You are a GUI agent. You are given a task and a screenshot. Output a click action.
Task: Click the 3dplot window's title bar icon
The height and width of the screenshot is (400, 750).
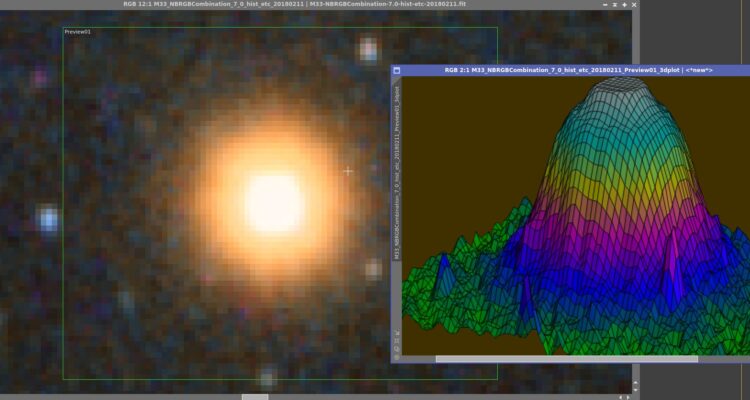pos(397,70)
